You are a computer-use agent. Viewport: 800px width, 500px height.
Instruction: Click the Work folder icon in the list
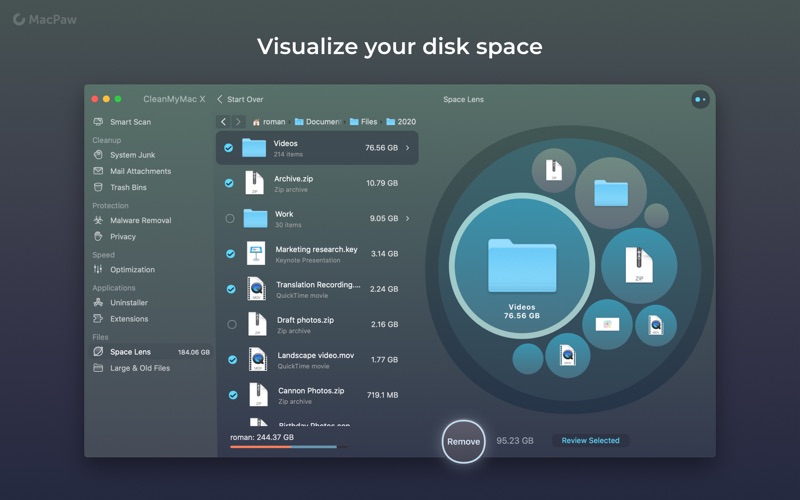click(x=255, y=218)
